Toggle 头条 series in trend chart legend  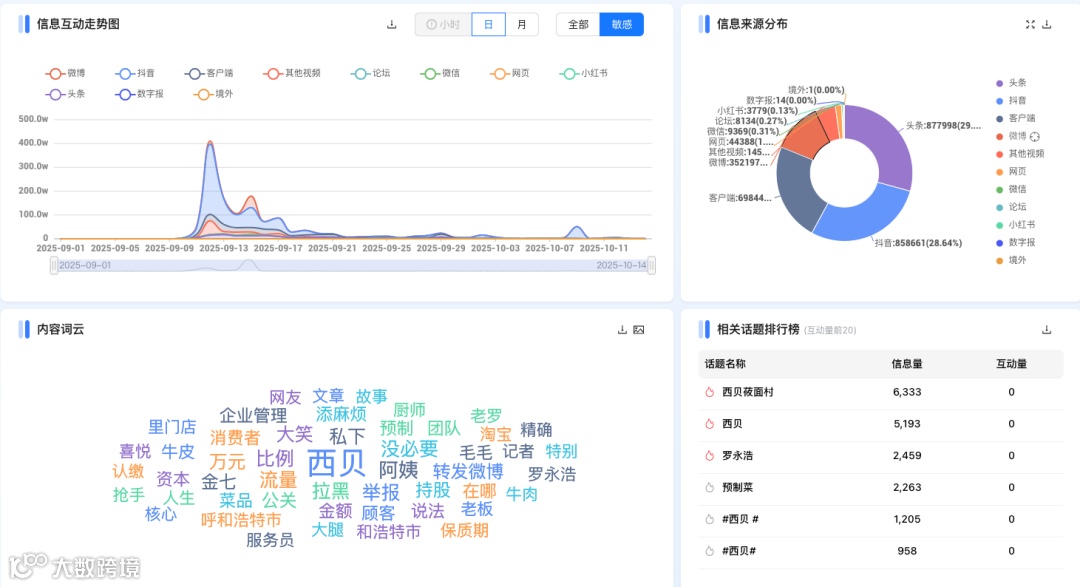[x=65, y=94]
